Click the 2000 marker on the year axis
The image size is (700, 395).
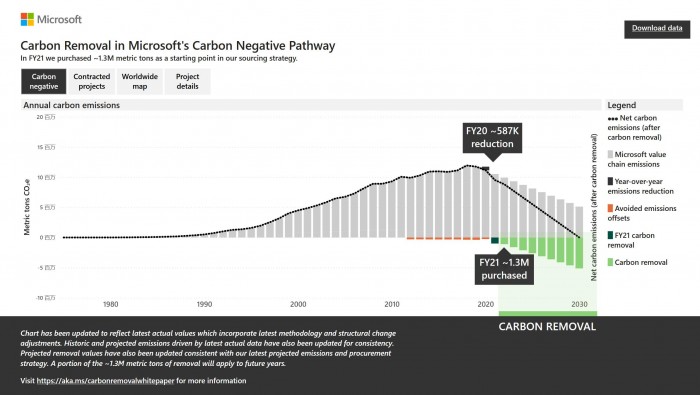coord(298,304)
